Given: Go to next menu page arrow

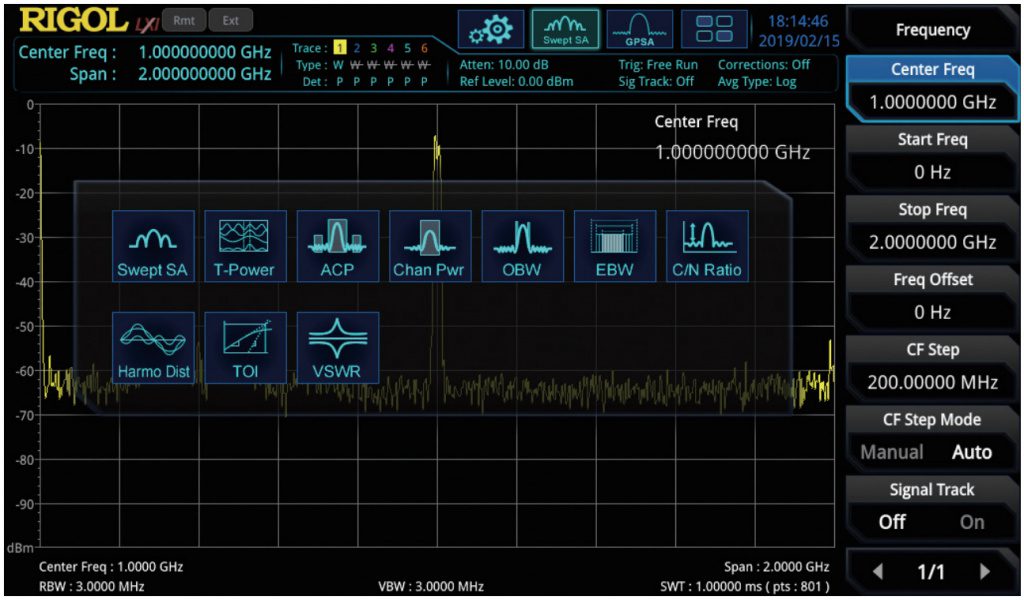Looking at the screenshot, I should [x=985, y=572].
